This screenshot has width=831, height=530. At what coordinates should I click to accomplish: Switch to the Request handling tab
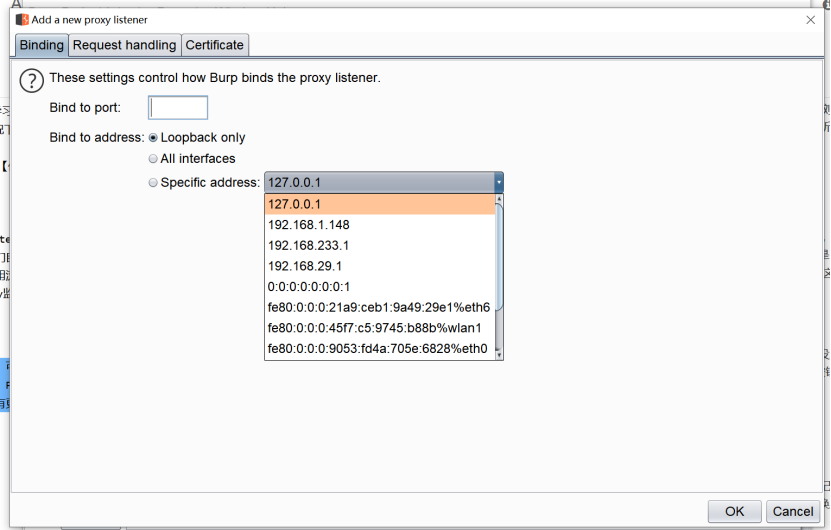tap(125, 45)
